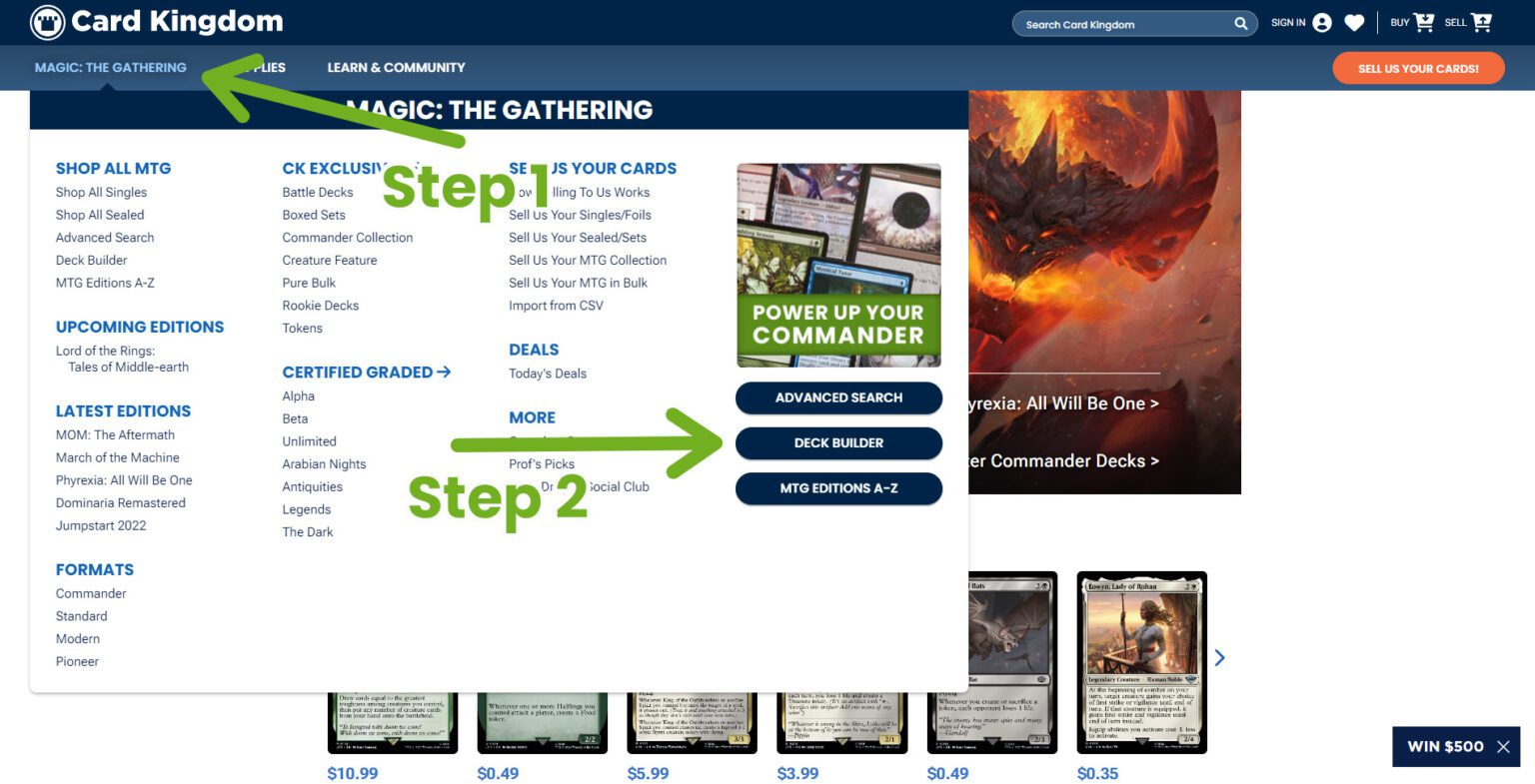
Task: Open the Arabian Nights graded link
Action: [324, 463]
